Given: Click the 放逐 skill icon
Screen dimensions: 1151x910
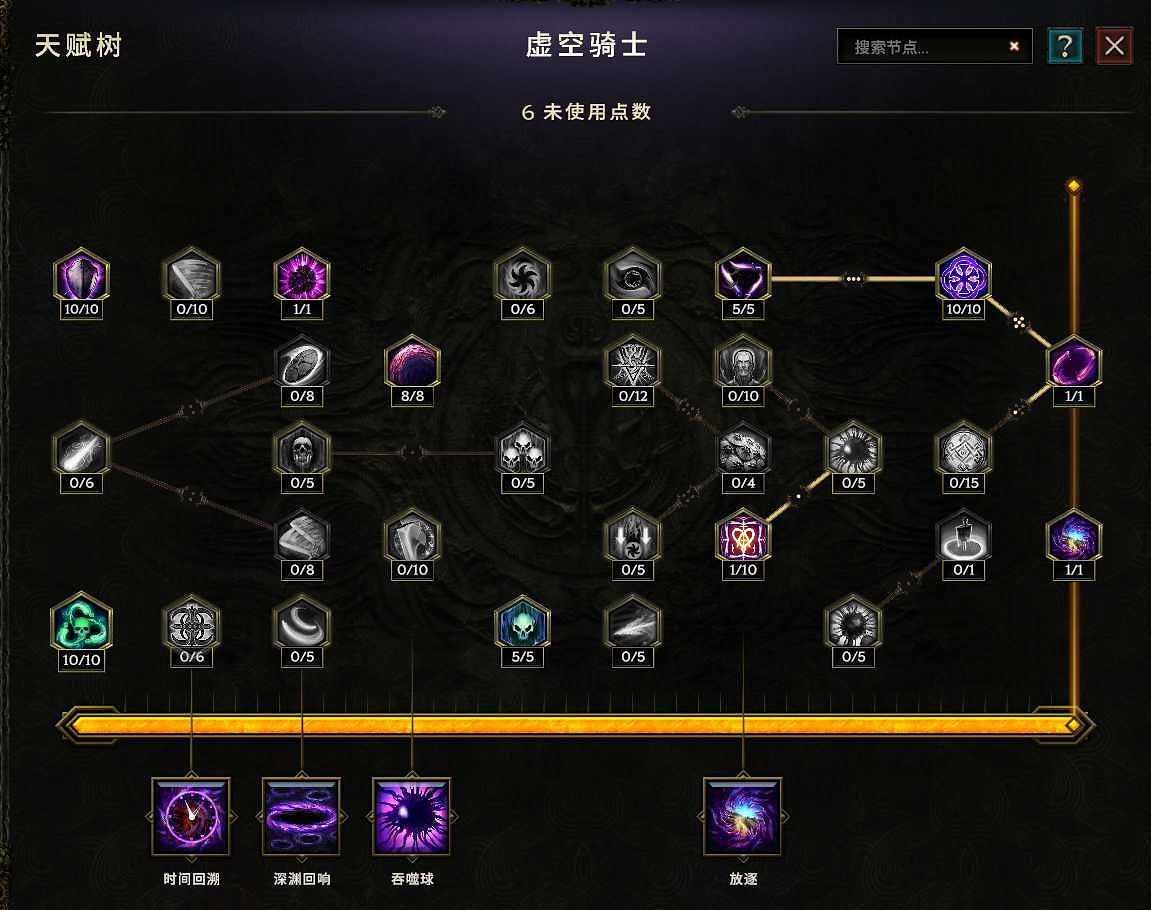Looking at the screenshot, I should [743, 817].
